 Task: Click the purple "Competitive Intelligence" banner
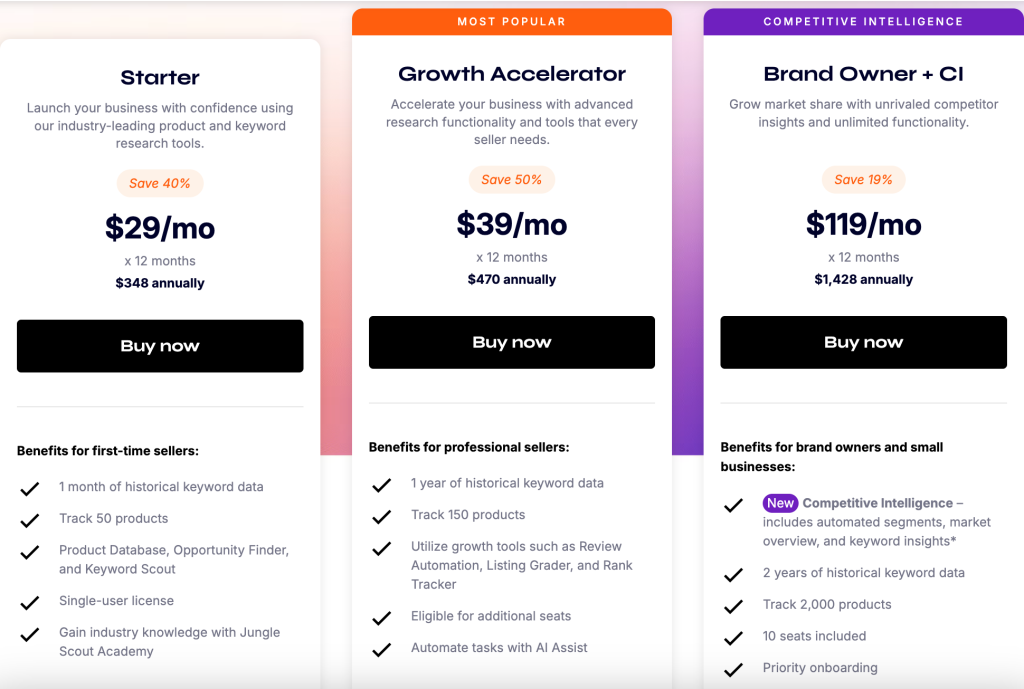[863, 21]
